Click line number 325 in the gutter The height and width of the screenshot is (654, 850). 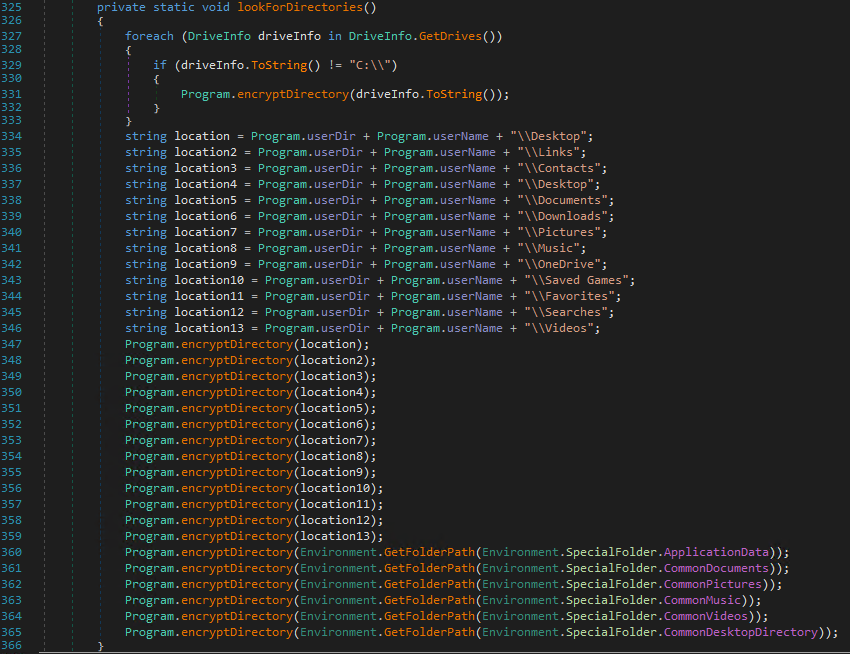11,7
